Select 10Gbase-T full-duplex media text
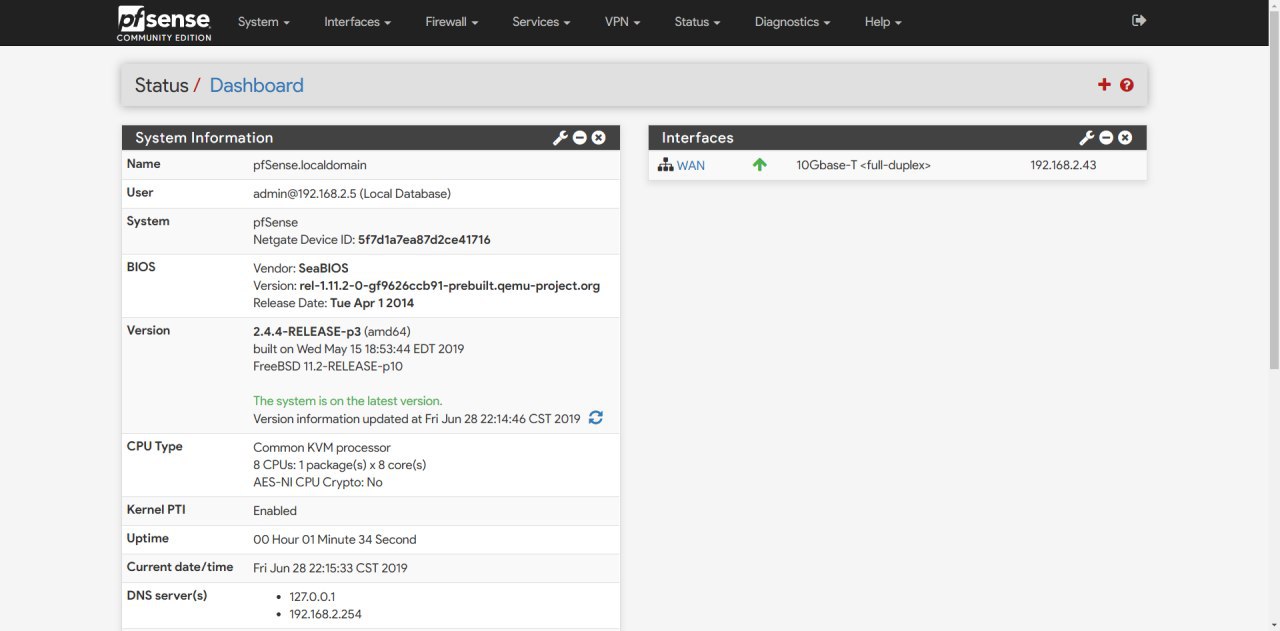Image resolution: width=1280 pixels, height=631 pixels. click(863, 165)
